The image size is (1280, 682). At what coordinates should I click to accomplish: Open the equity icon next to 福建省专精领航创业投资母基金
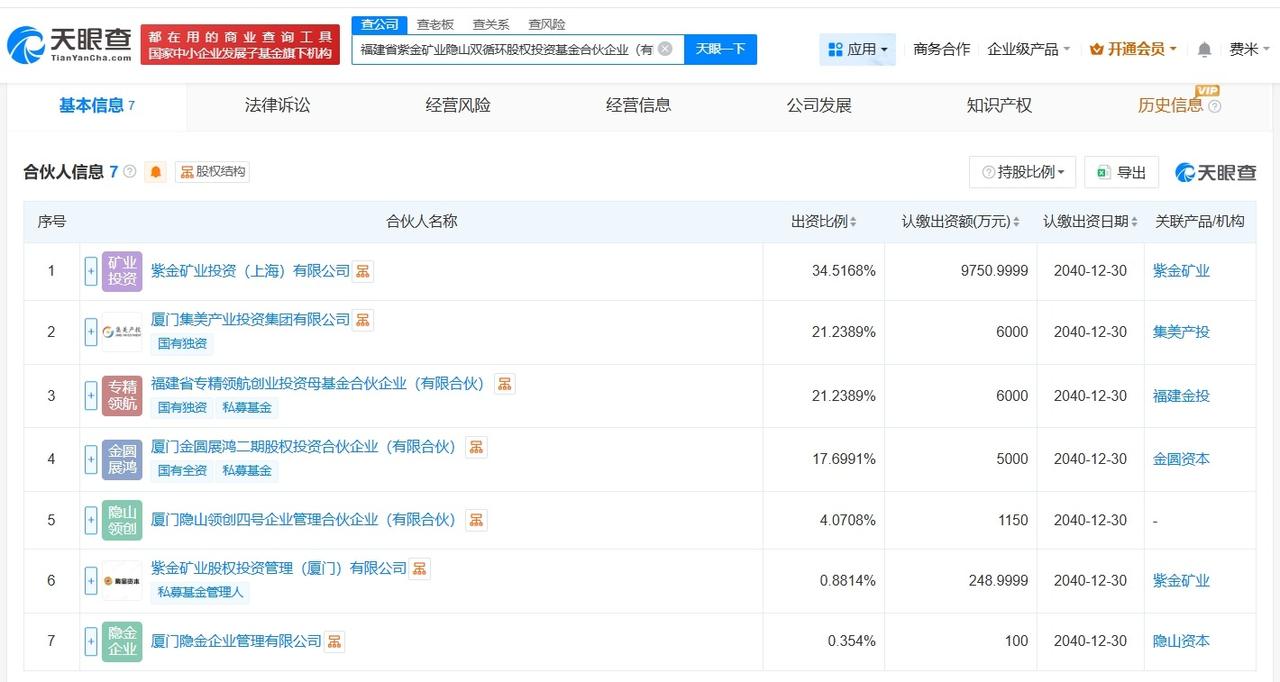505,384
